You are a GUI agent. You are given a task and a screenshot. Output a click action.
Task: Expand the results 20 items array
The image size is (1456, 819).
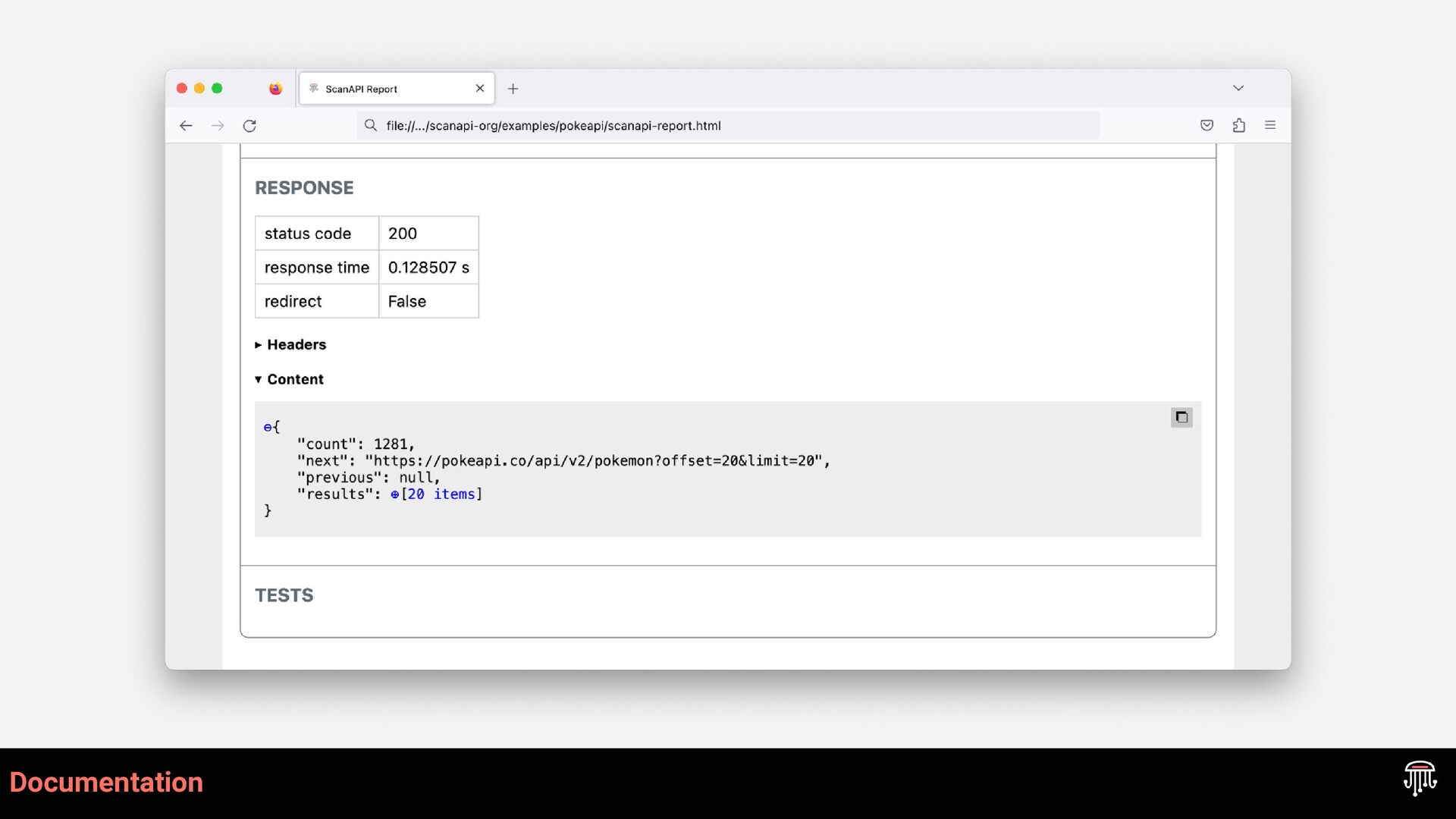[x=394, y=494]
